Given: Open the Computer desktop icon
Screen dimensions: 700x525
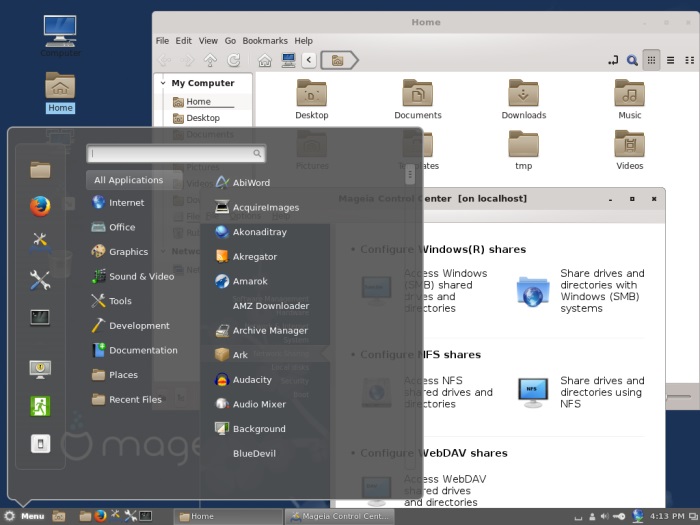Looking at the screenshot, I should point(60,36).
